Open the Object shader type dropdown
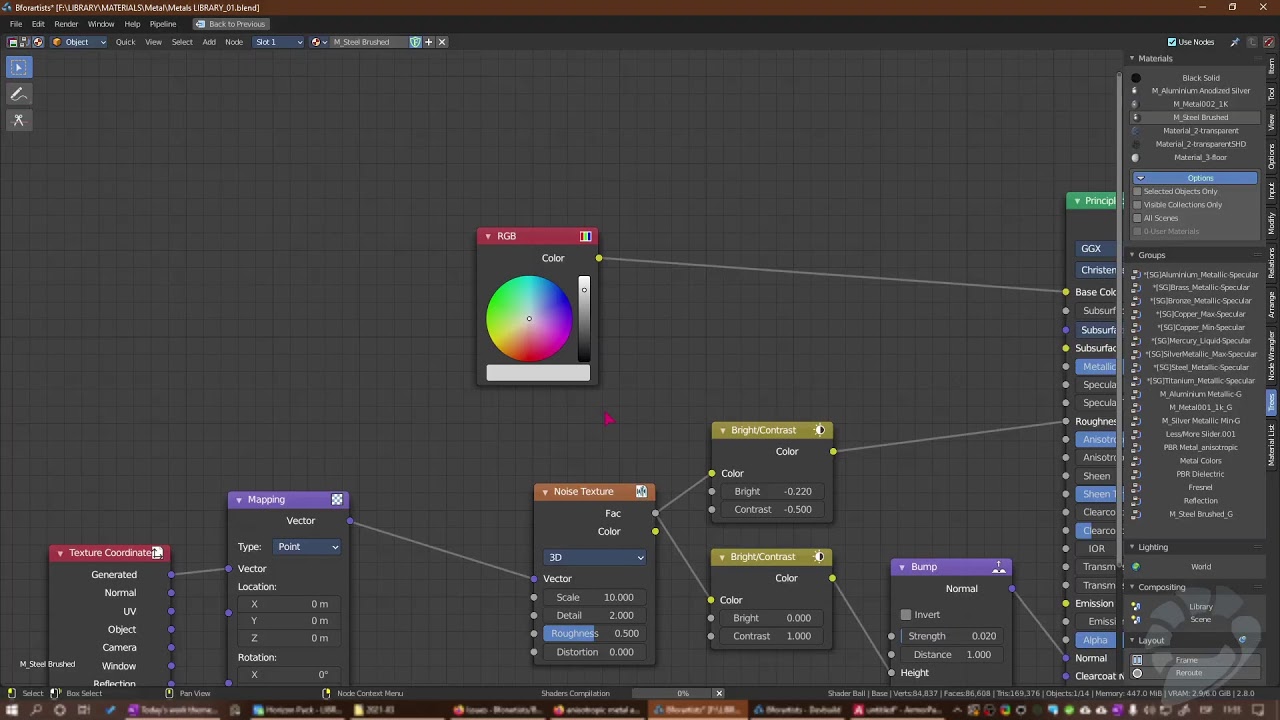The height and width of the screenshot is (720, 1280). 78,42
